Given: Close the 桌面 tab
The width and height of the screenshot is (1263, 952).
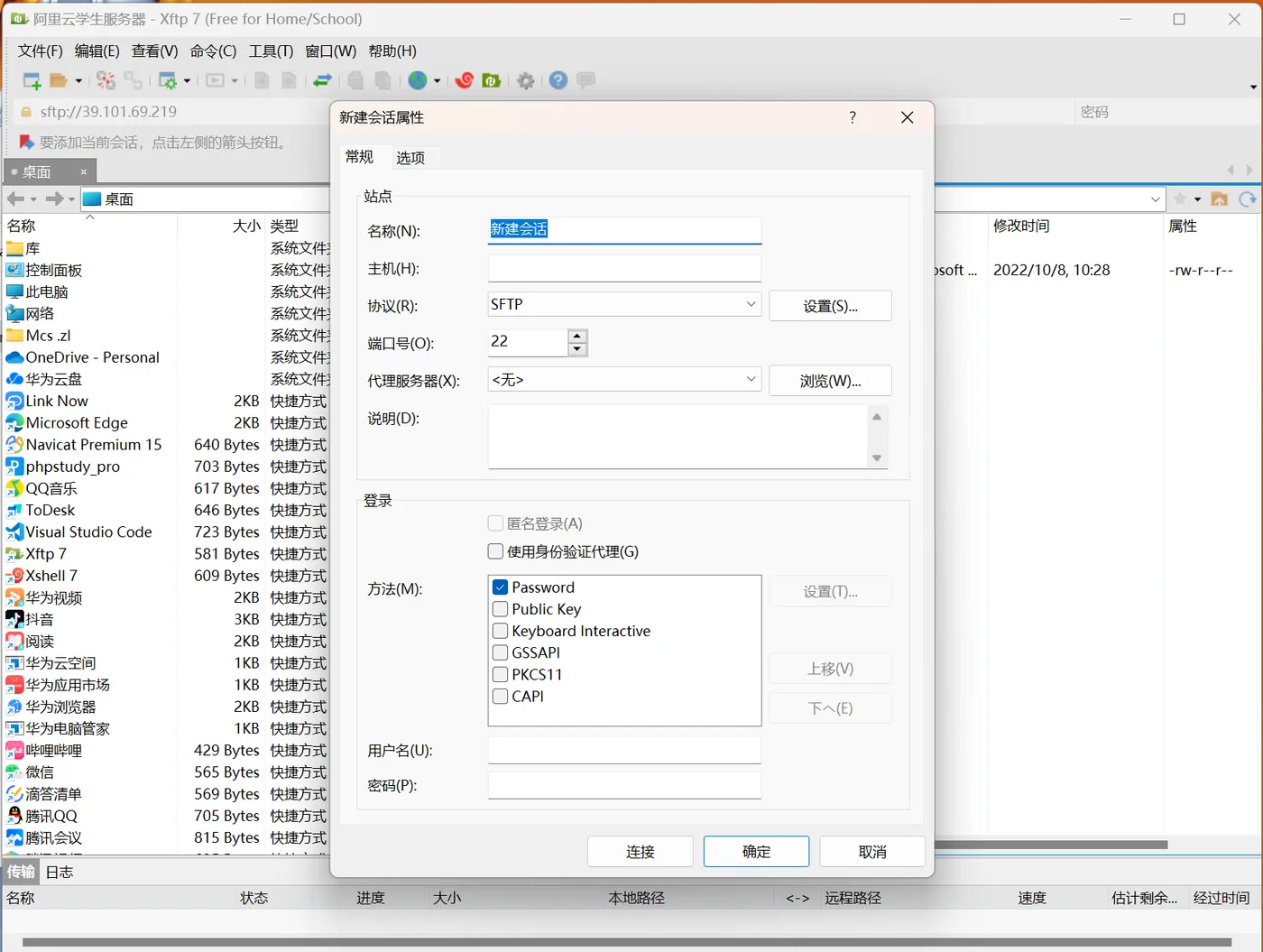Looking at the screenshot, I should point(84,172).
